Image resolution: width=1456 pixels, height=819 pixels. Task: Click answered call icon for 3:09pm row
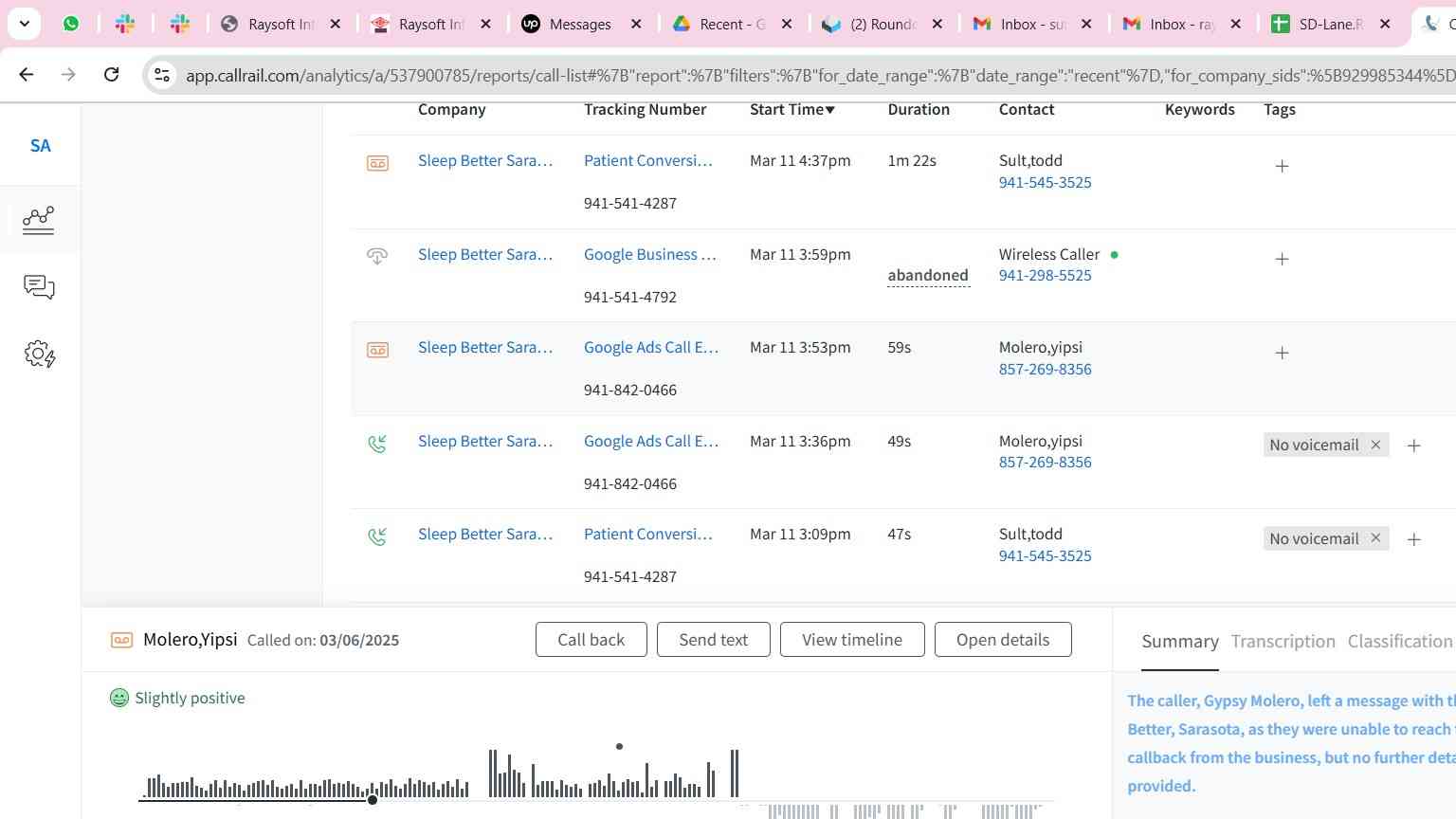(377, 537)
